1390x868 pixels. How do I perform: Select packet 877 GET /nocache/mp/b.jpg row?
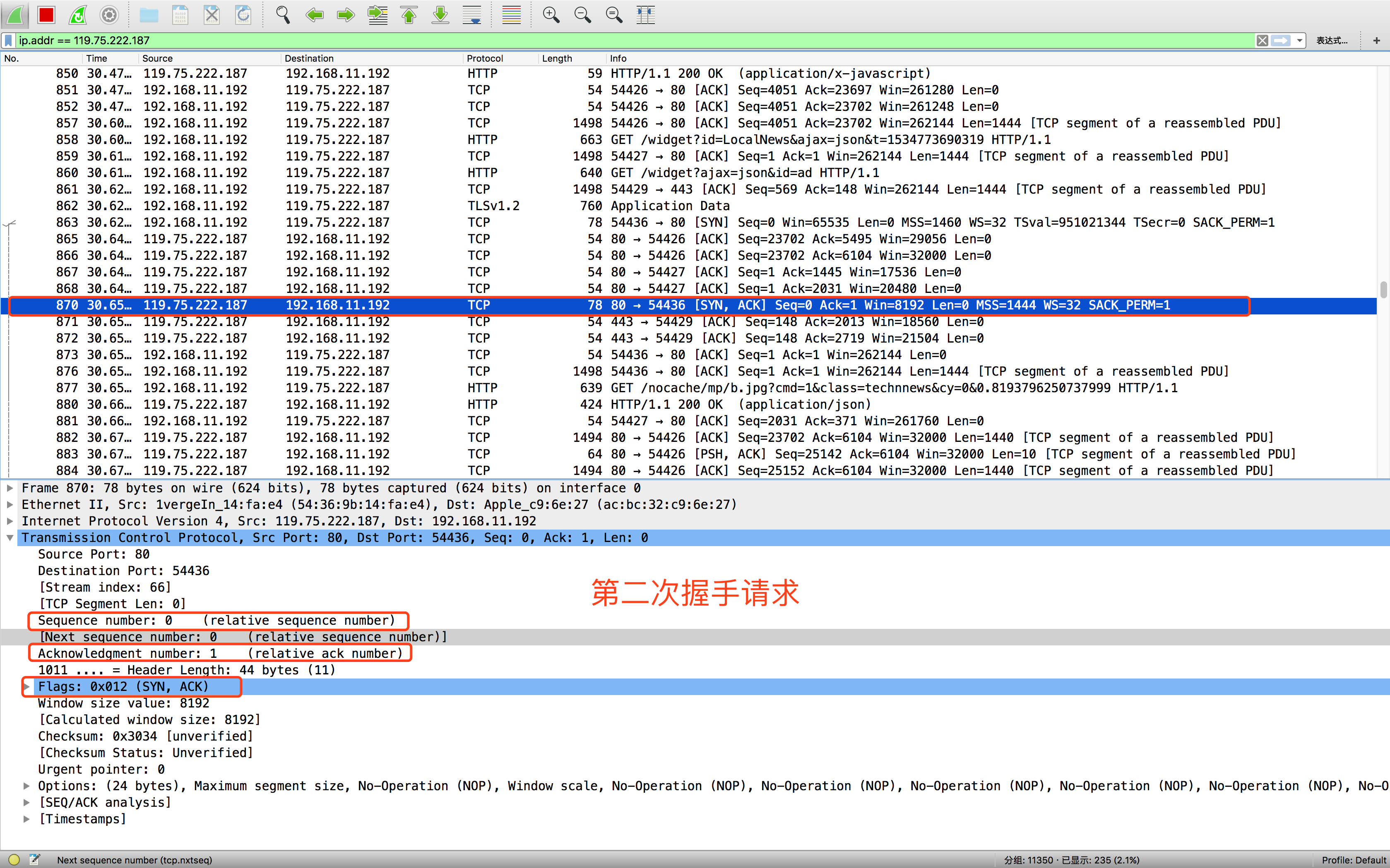click(x=689, y=388)
